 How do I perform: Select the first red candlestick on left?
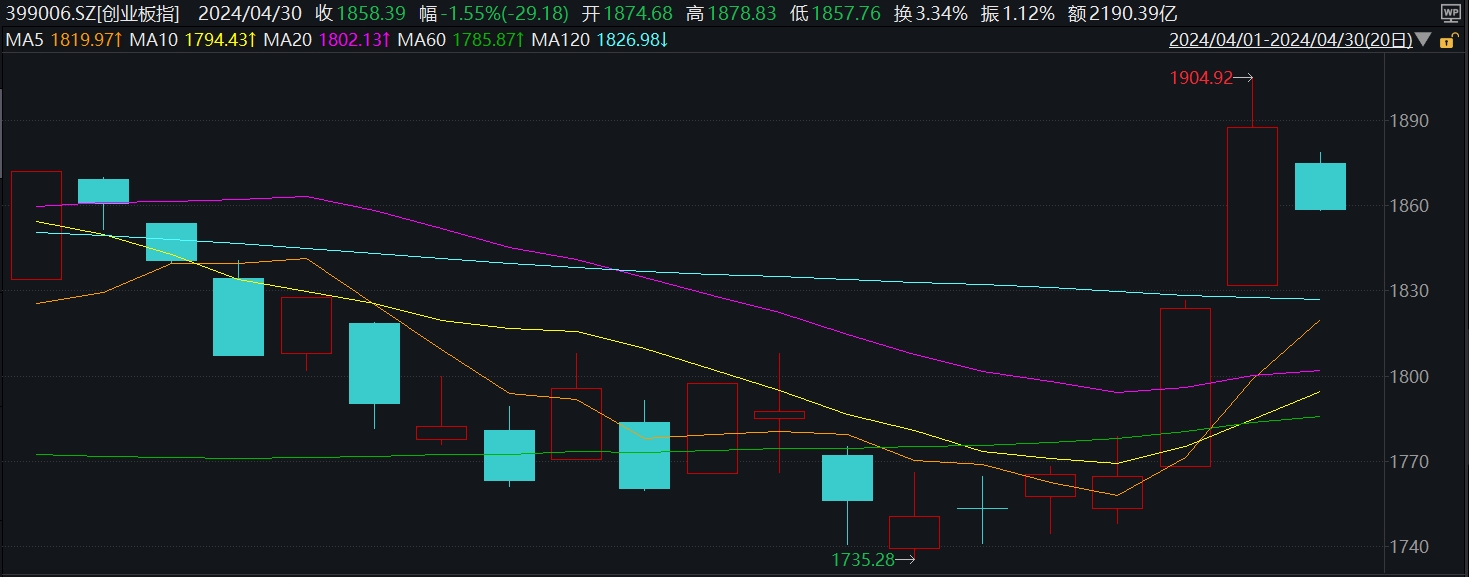(36, 225)
